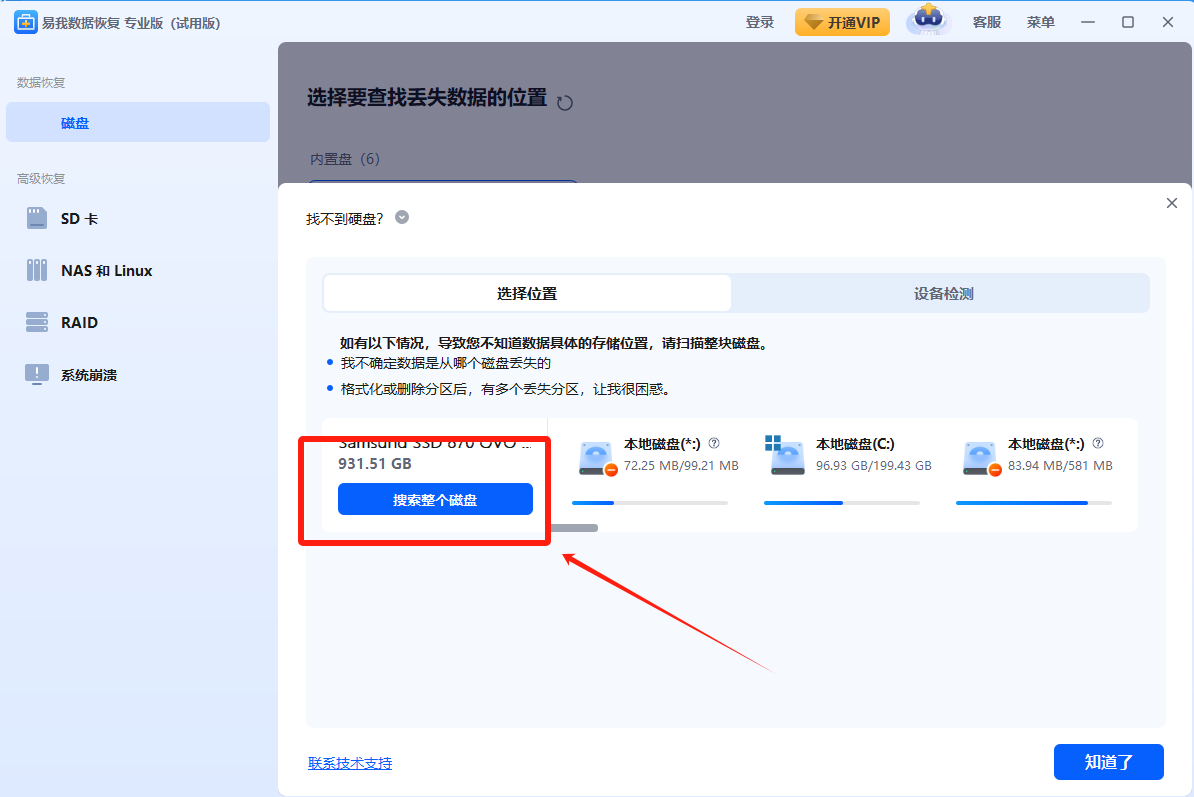This screenshot has height=797, width=1194.
Task: Open the robot assistant icon in title bar
Action: click(x=927, y=21)
